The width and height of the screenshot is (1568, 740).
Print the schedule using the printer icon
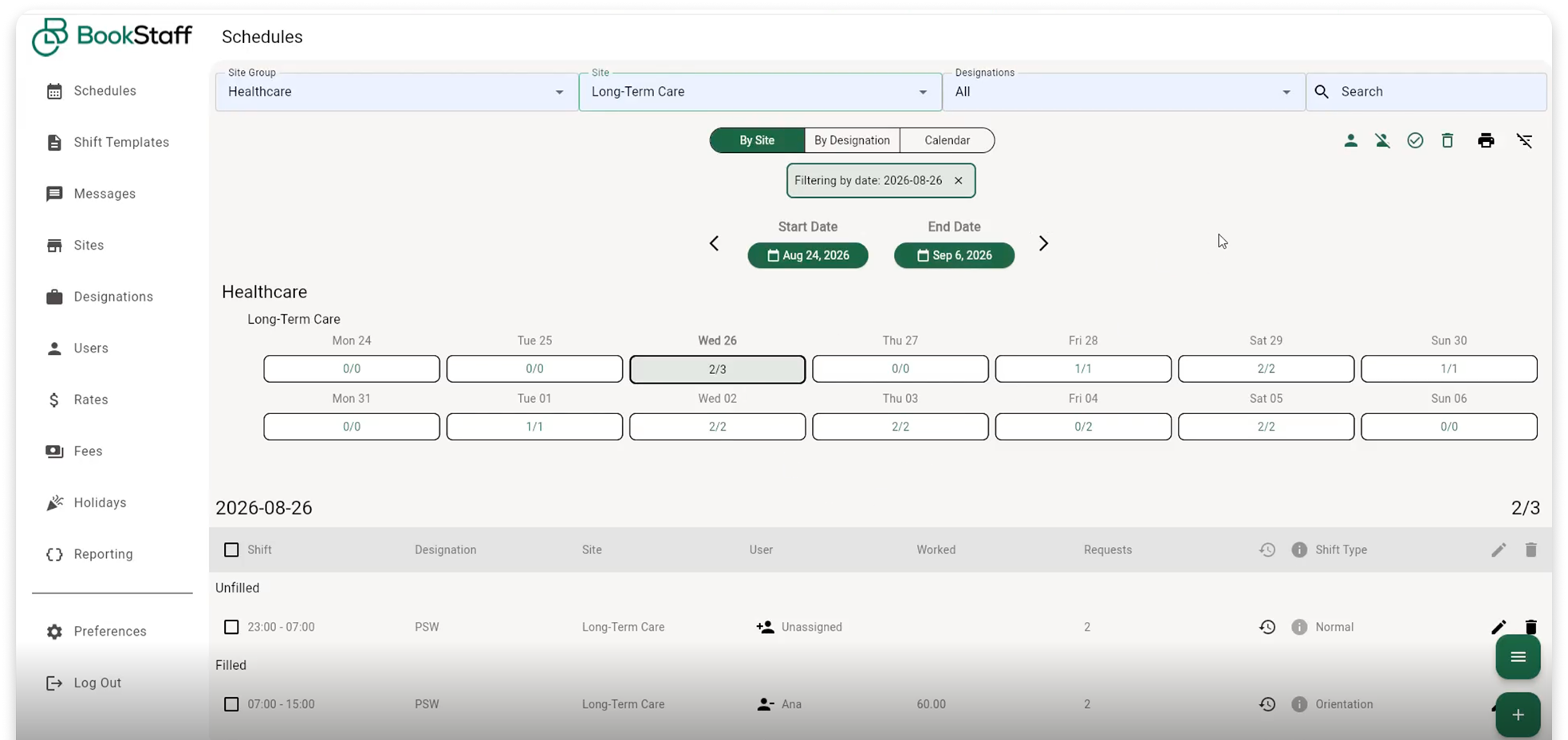[x=1486, y=140]
